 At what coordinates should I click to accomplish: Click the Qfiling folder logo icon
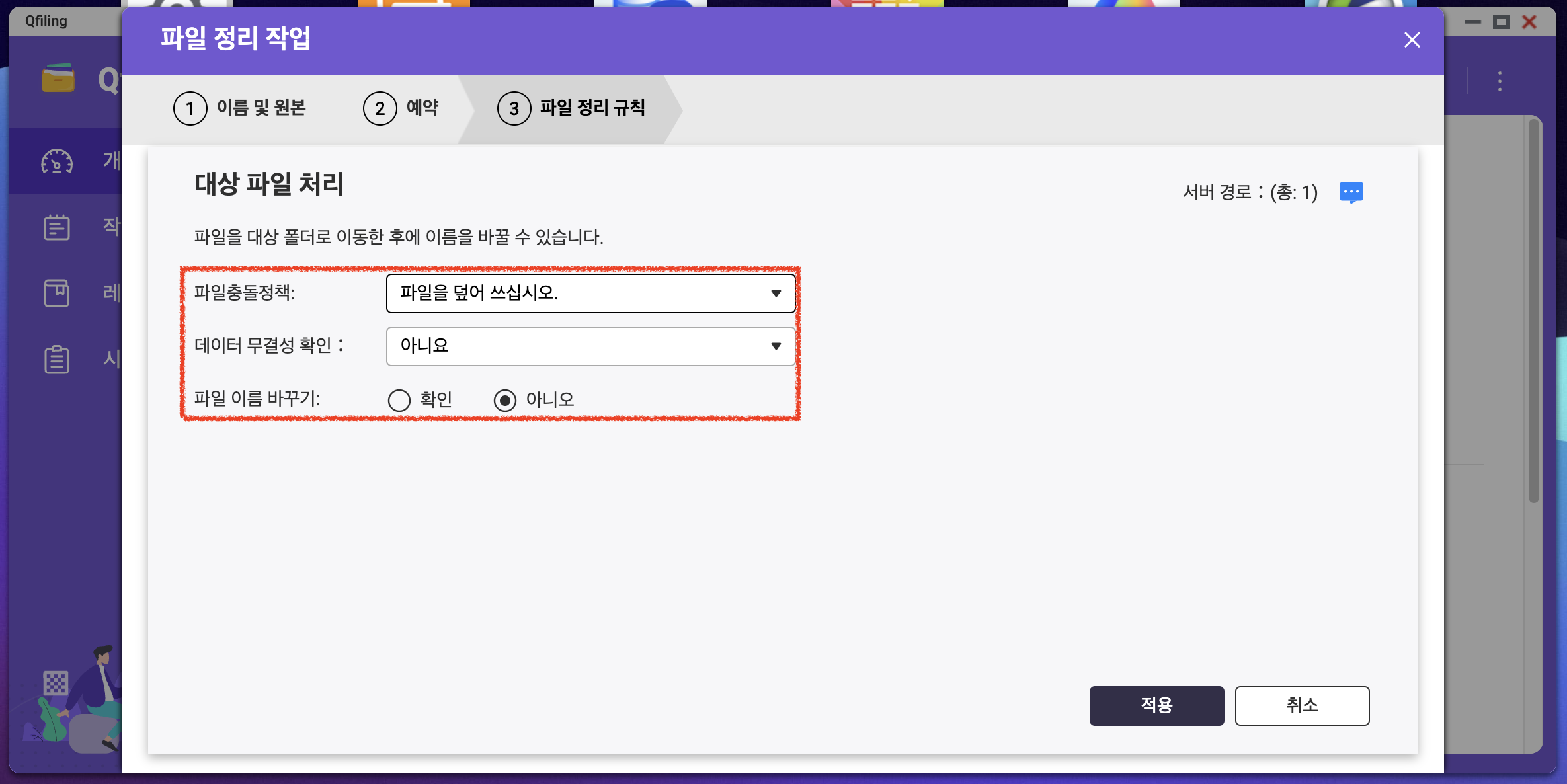click(58, 79)
